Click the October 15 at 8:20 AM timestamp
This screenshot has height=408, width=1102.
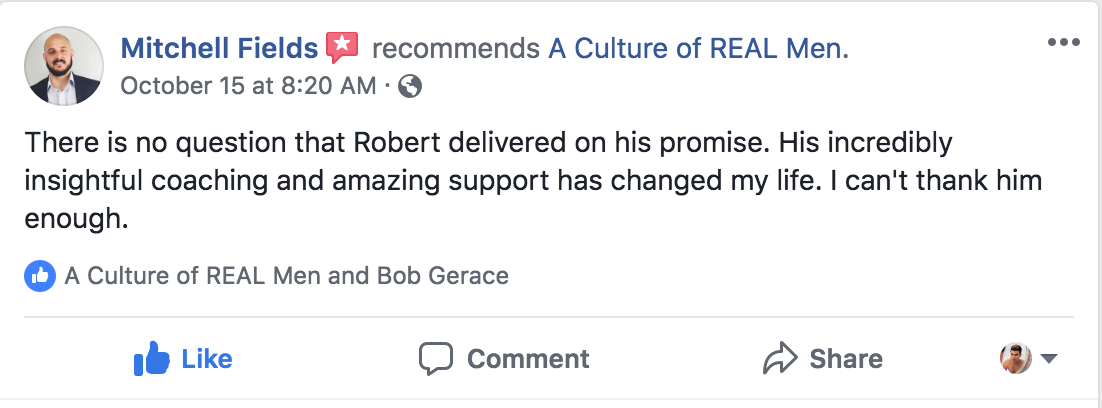248,86
